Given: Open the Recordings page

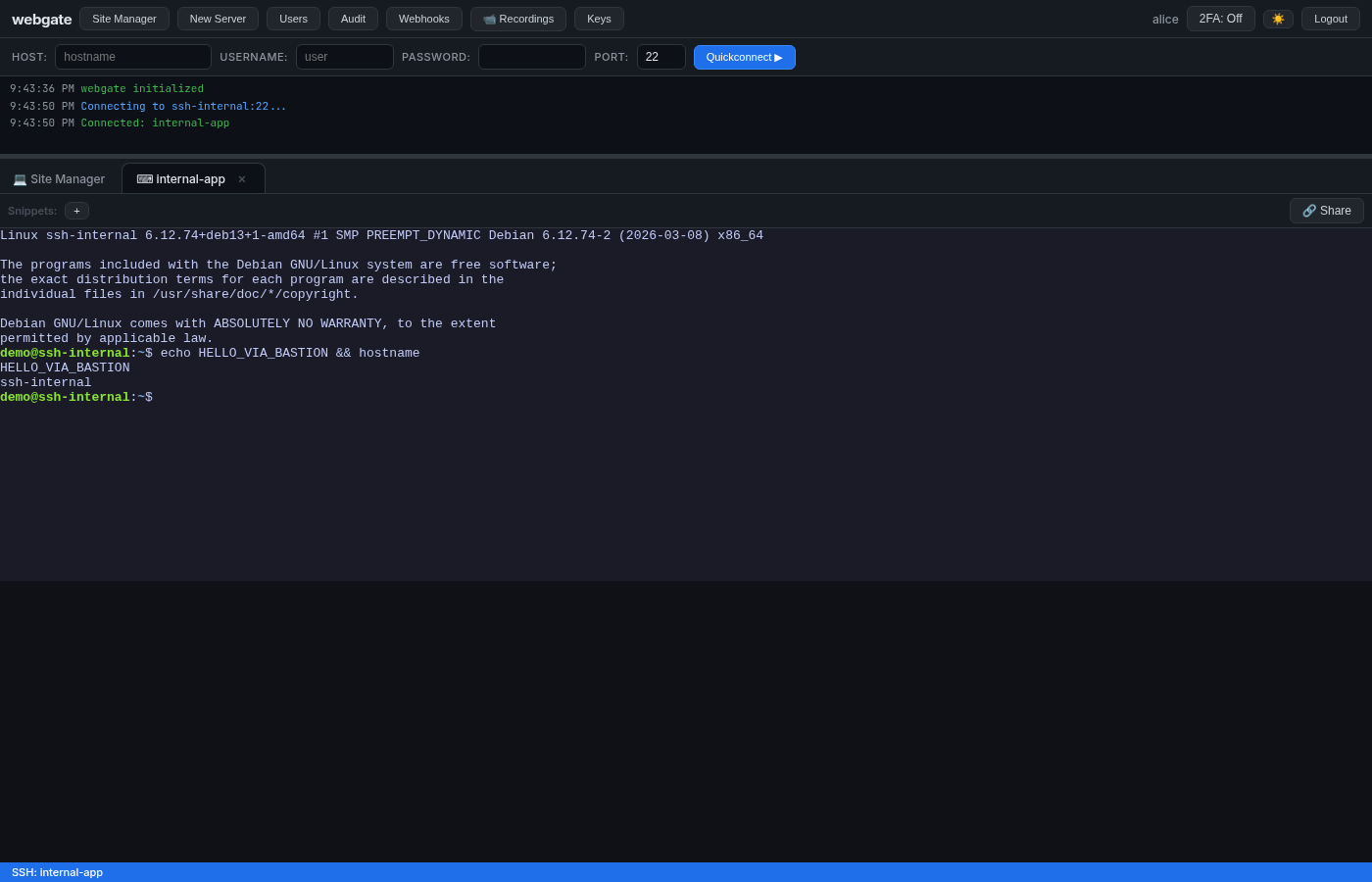Looking at the screenshot, I should pyautogui.click(x=518, y=19).
